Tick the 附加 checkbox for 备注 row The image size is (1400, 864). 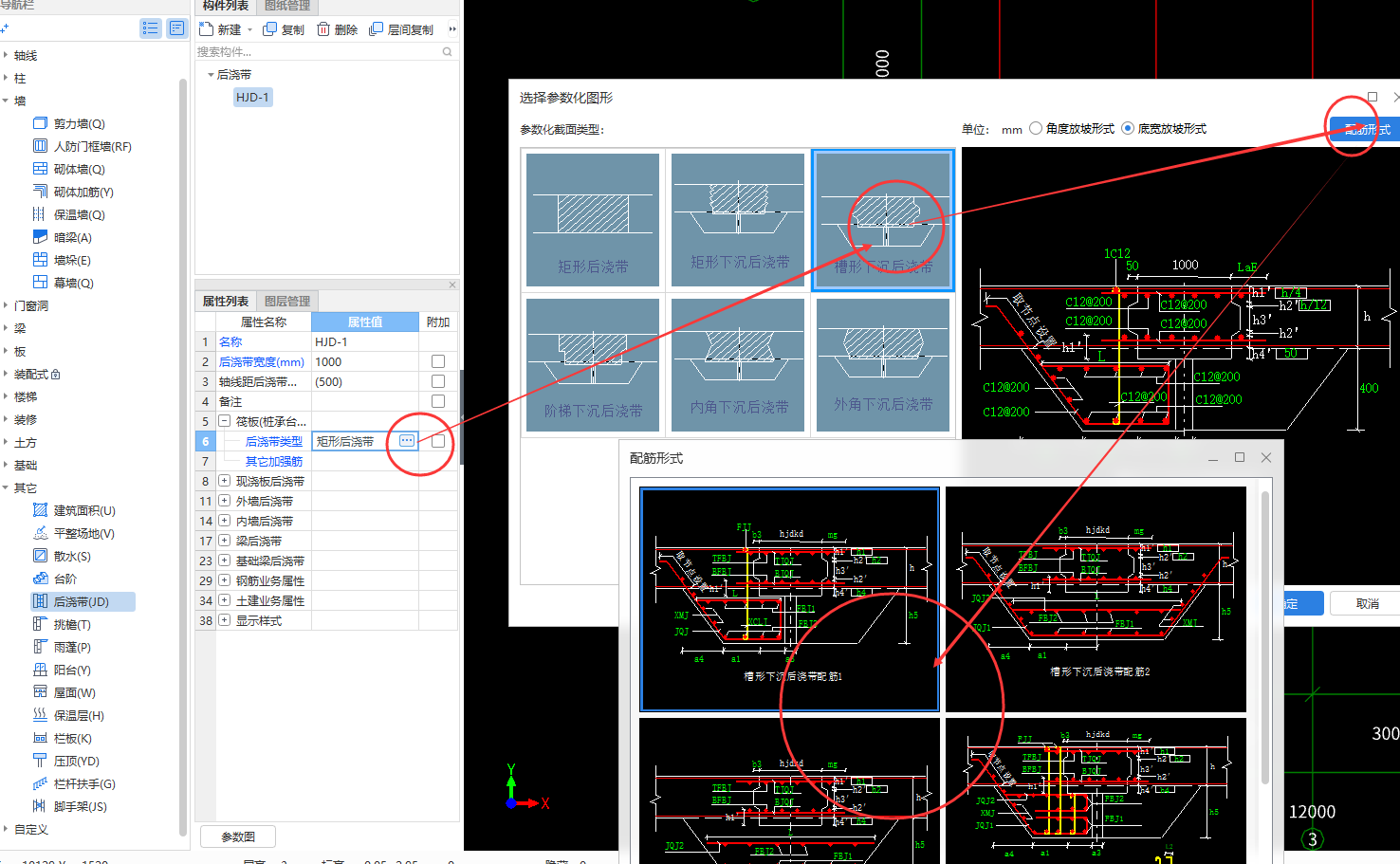[438, 401]
